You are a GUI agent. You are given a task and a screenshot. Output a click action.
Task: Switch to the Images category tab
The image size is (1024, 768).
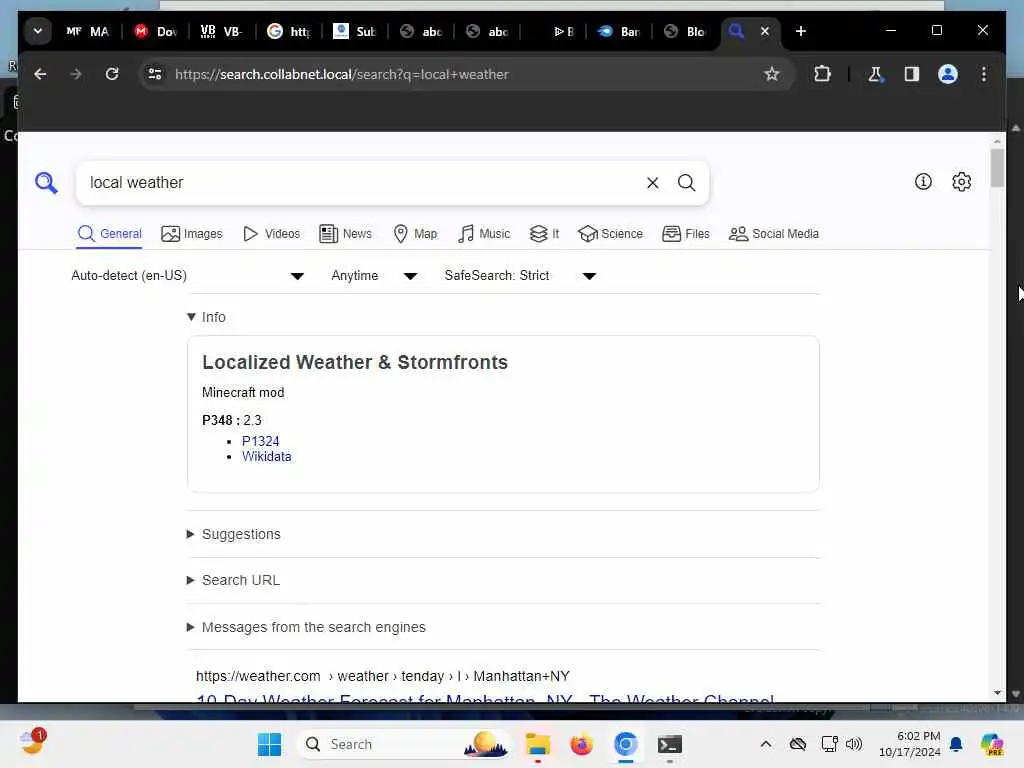pos(191,234)
